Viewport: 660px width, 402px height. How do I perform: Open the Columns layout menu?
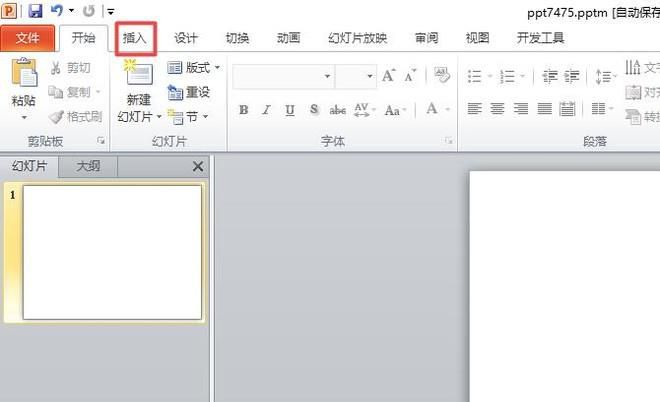(x=602, y=109)
